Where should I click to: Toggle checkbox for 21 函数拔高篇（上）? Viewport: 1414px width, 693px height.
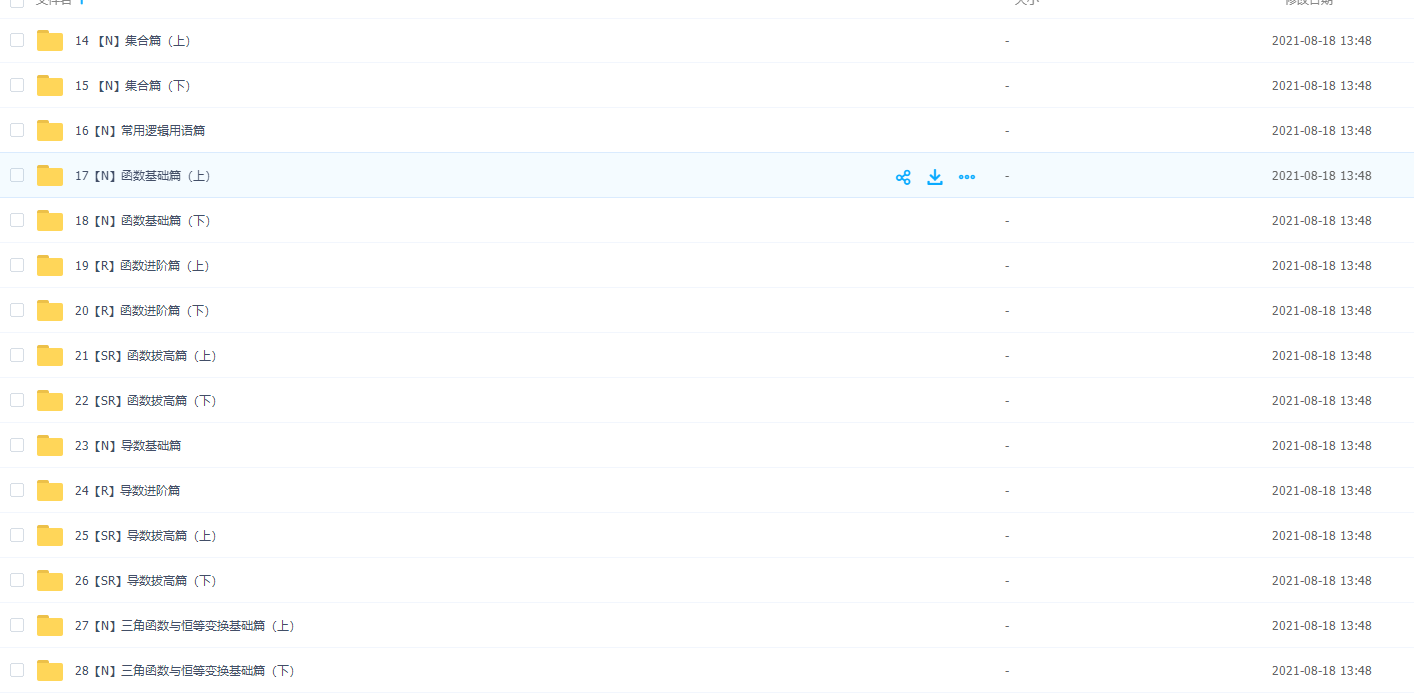17,355
